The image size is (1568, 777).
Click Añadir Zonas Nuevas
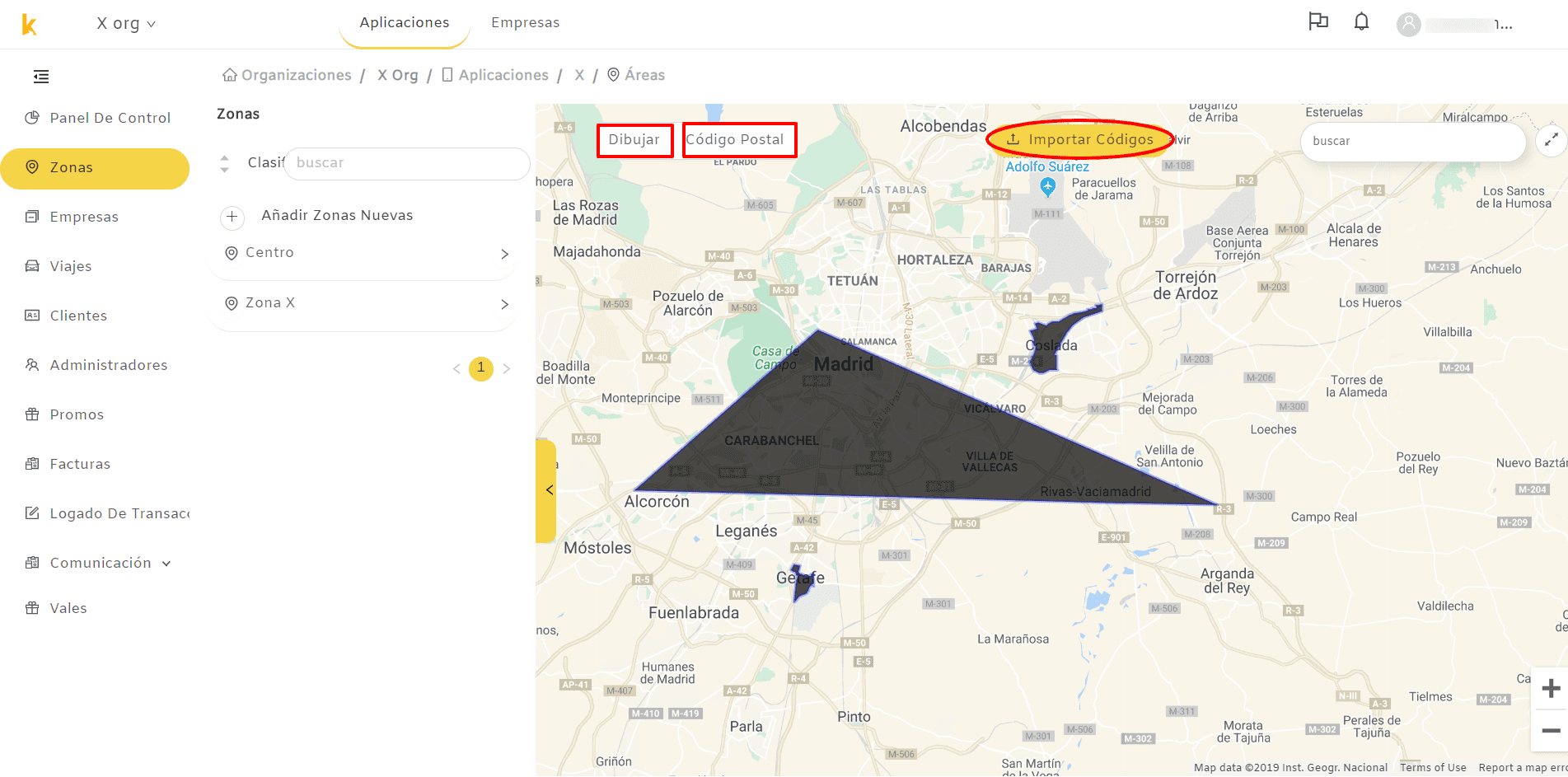[x=337, y=215]
